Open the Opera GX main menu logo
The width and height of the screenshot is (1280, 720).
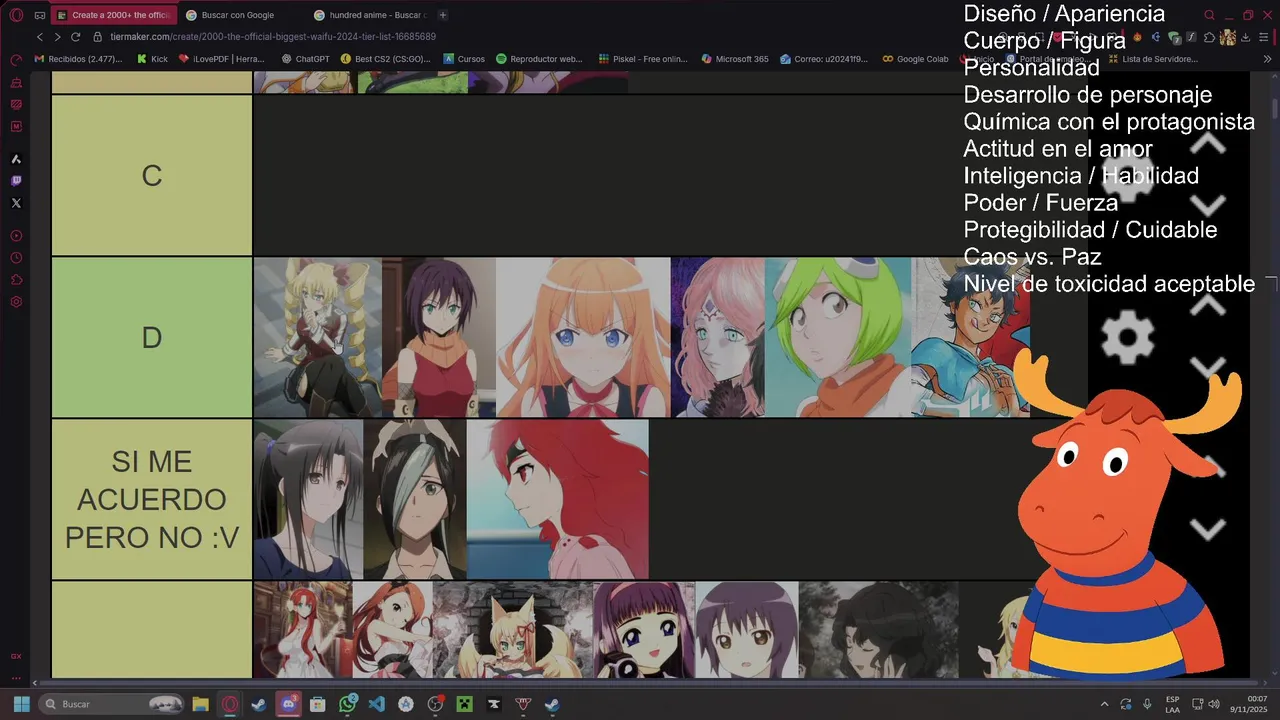16,15
